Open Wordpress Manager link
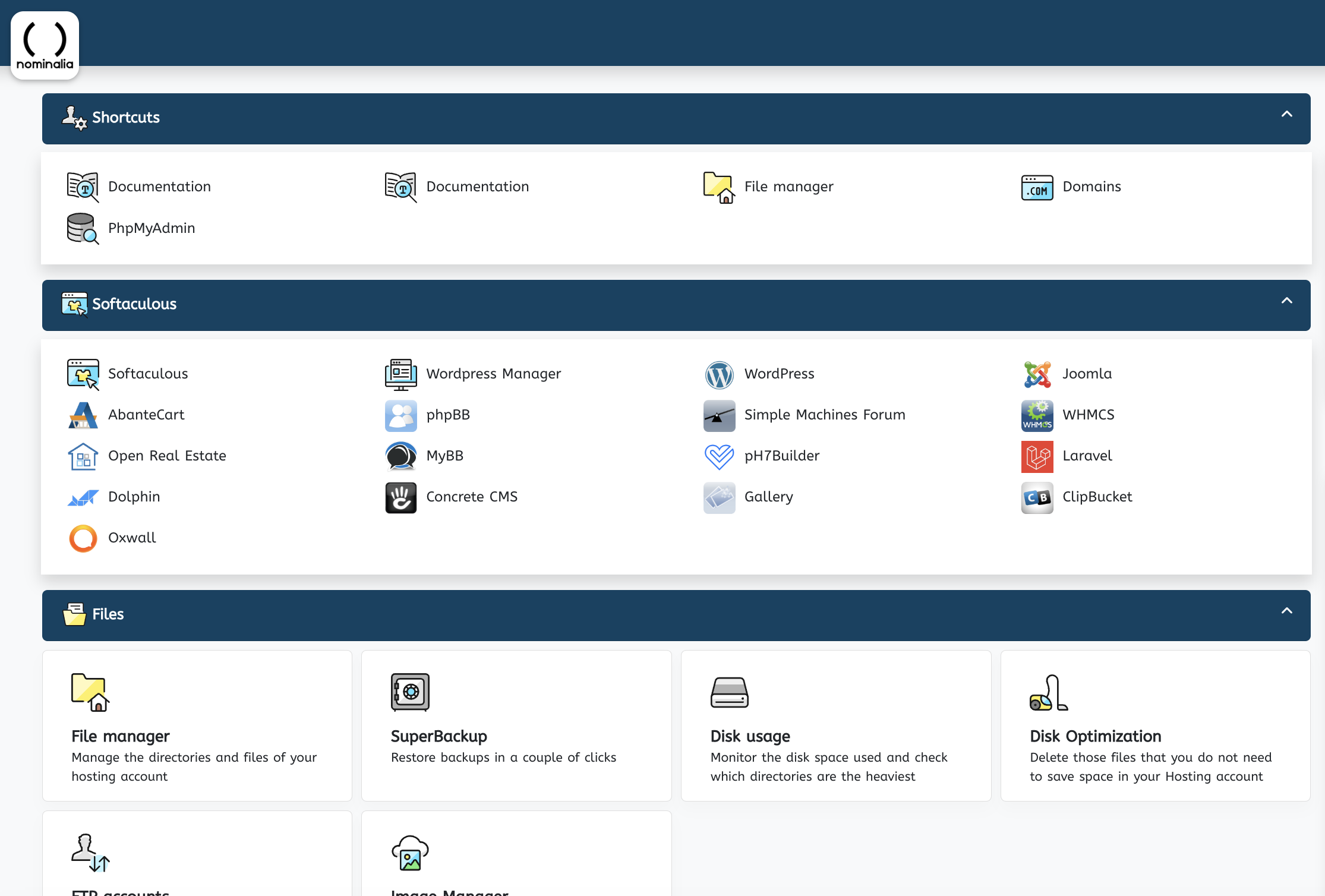The image size is (1325, 896). 493,374
